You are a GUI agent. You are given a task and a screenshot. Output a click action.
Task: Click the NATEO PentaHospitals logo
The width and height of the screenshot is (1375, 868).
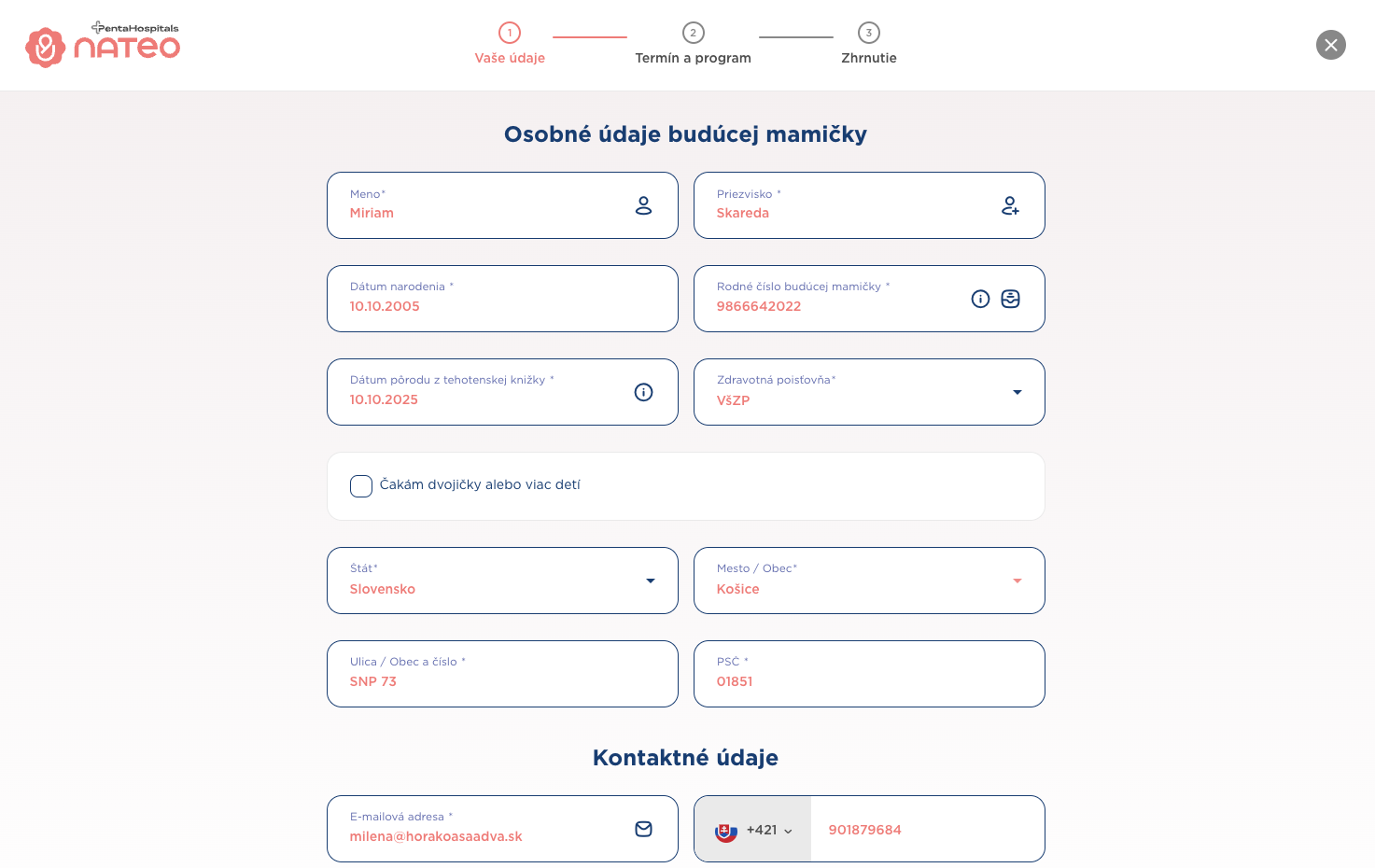pyautogui.click(x=103, y=45)
